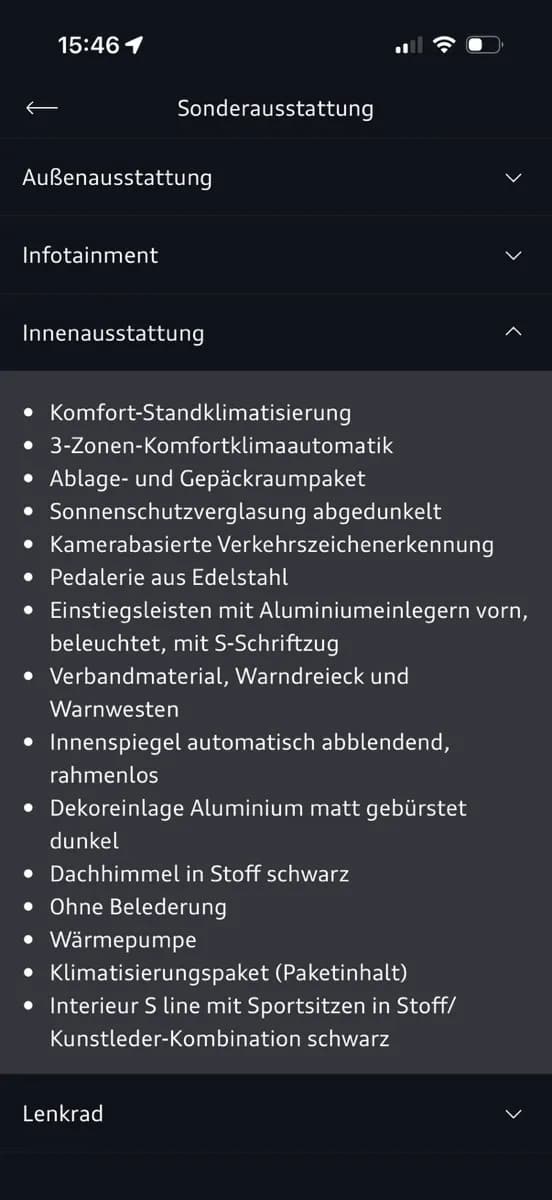Tap the cellular signal bars icon
The image size is (552, 1200).
pos(409,46)
